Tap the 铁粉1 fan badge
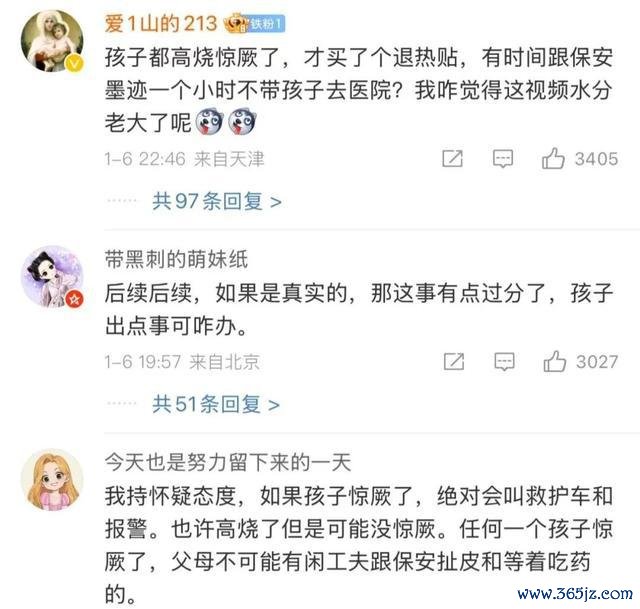Viewport: 640px width, 609px height. tap(267, 24)
